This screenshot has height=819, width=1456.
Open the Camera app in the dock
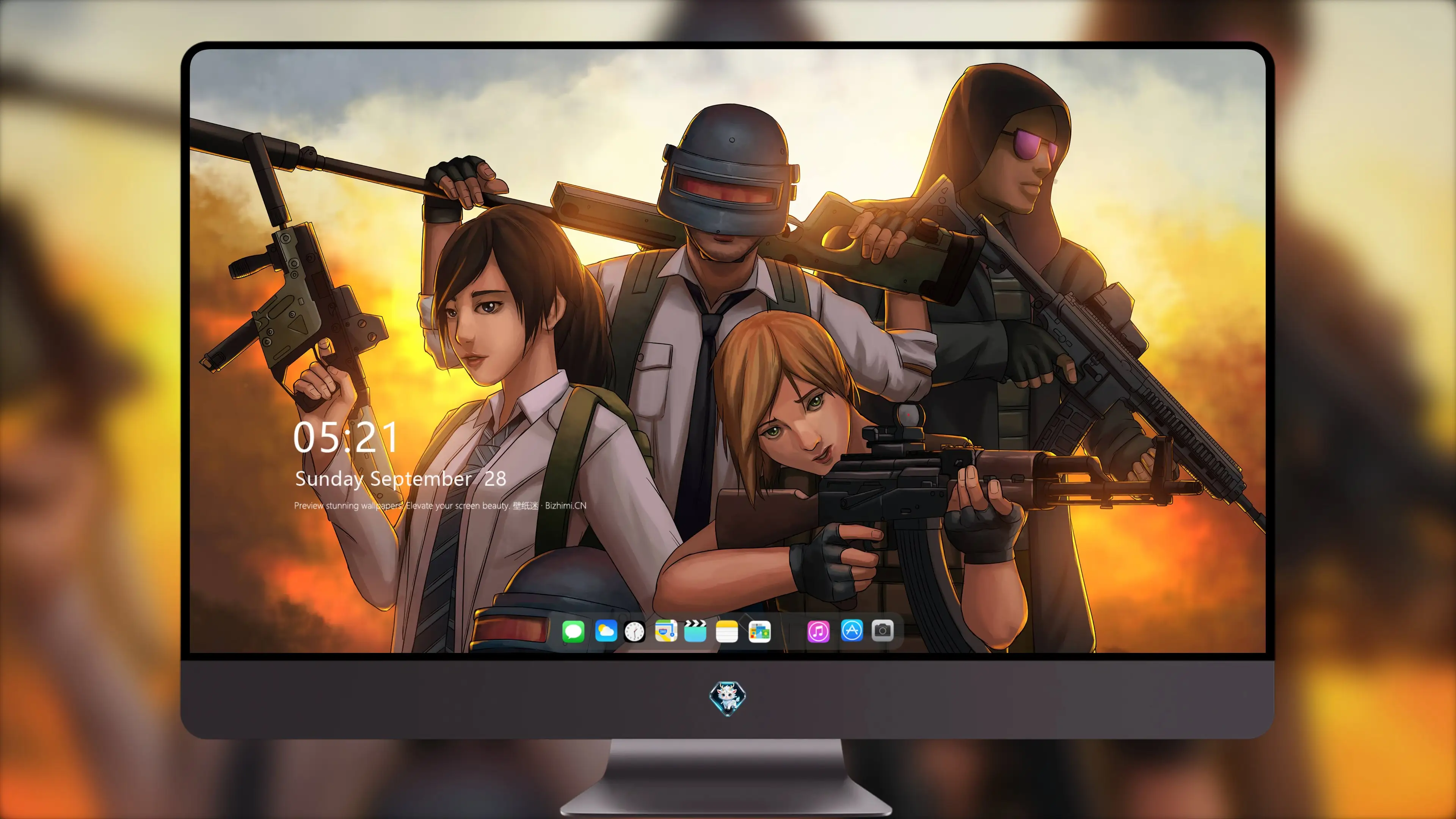(x=882, y=630)
